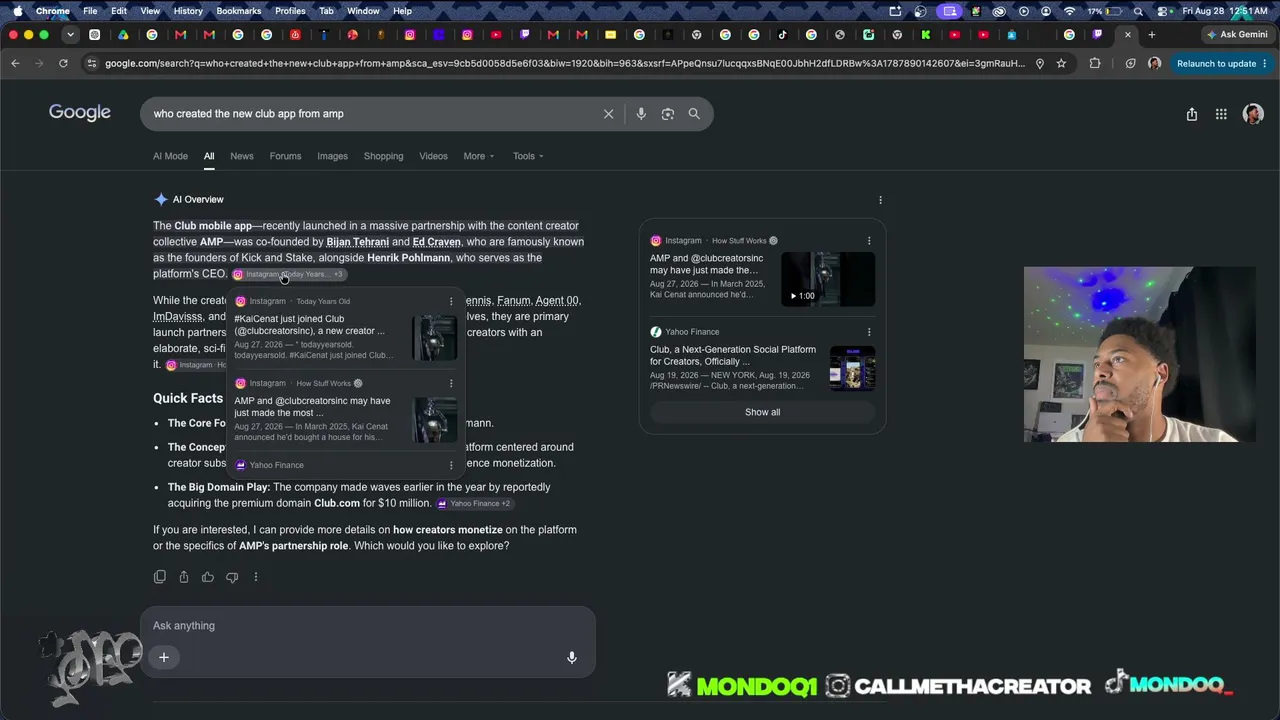Open the '#KaiCenat just joined Club' popup result
Viewport: 1280px width, 720px height.
click(x=309, y=325)
